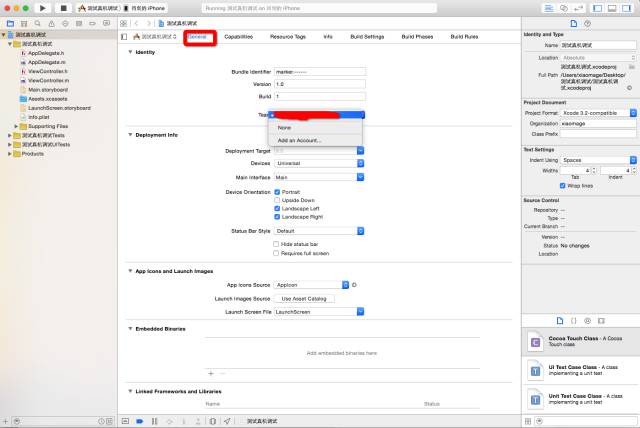Switch to the Build Settings tab
640x428 pixels.
tap(365, 36)
